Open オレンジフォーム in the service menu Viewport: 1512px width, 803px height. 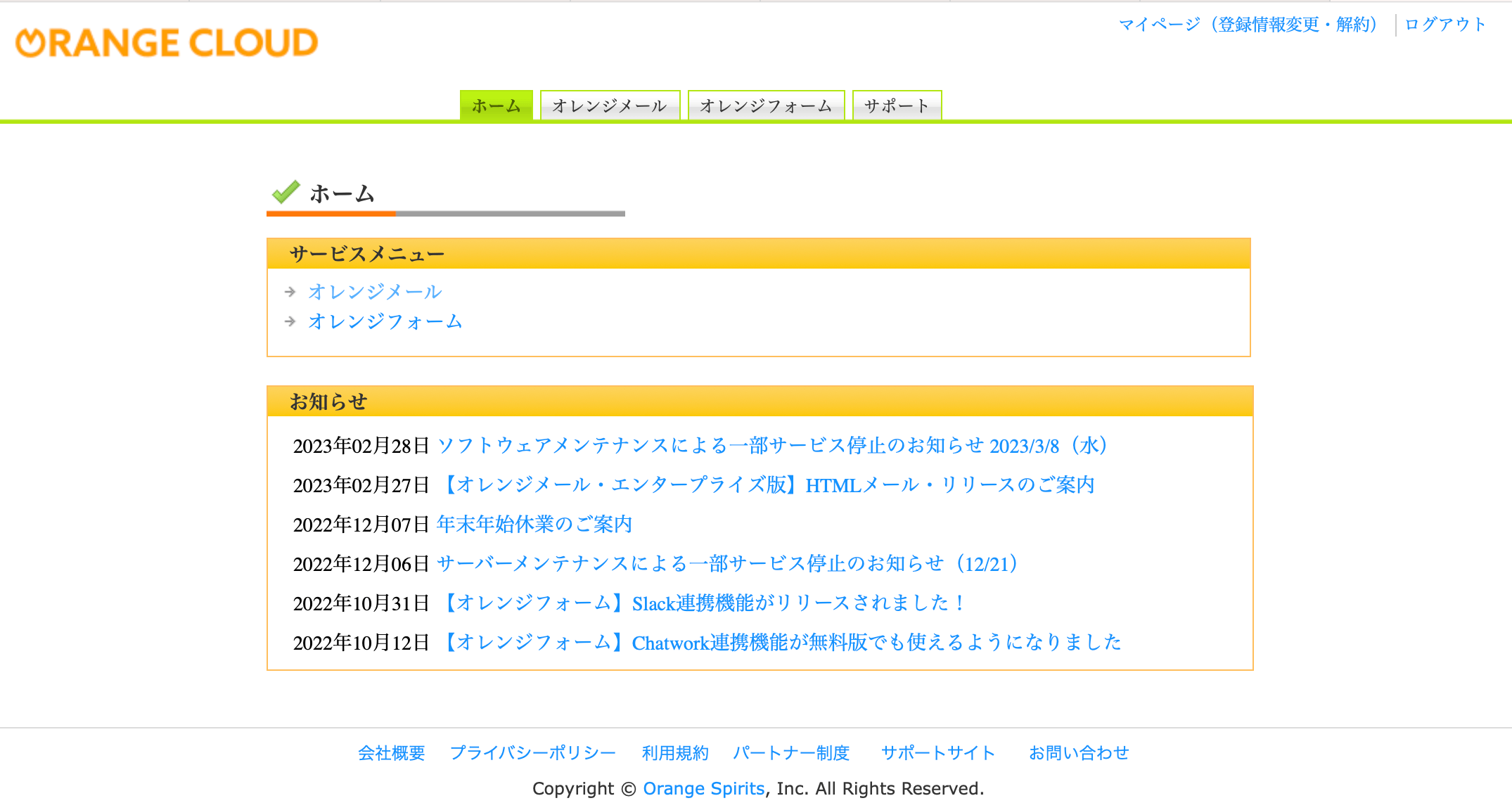(385, 321)
